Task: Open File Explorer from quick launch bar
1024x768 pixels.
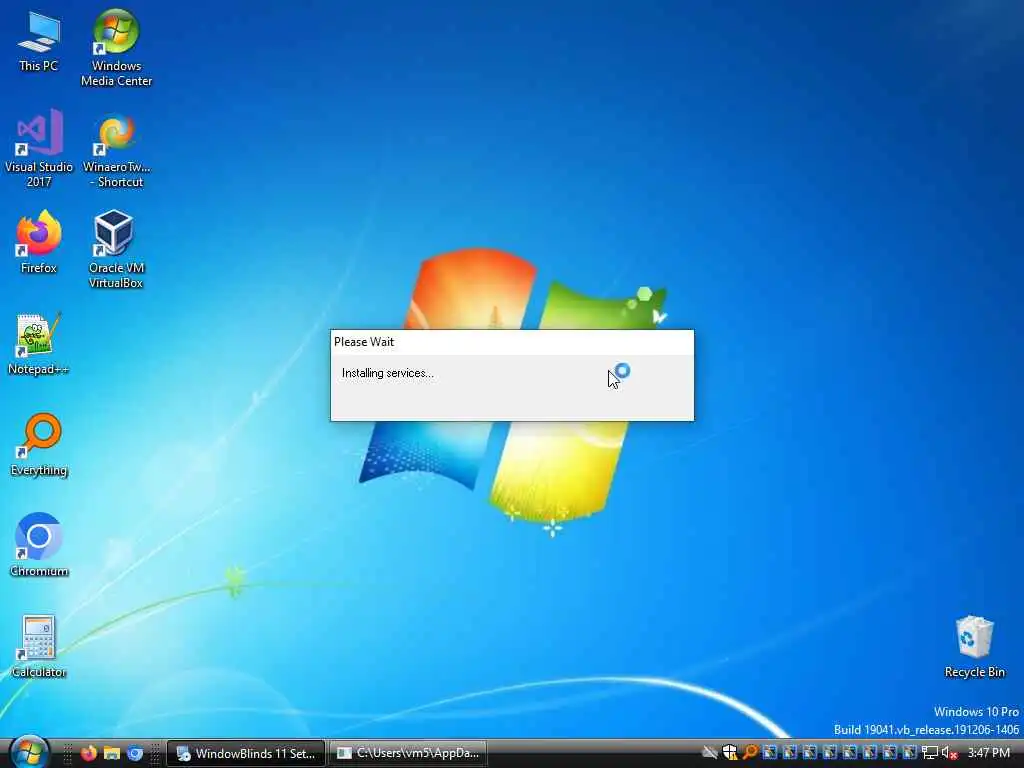Action: coord(112,753)
